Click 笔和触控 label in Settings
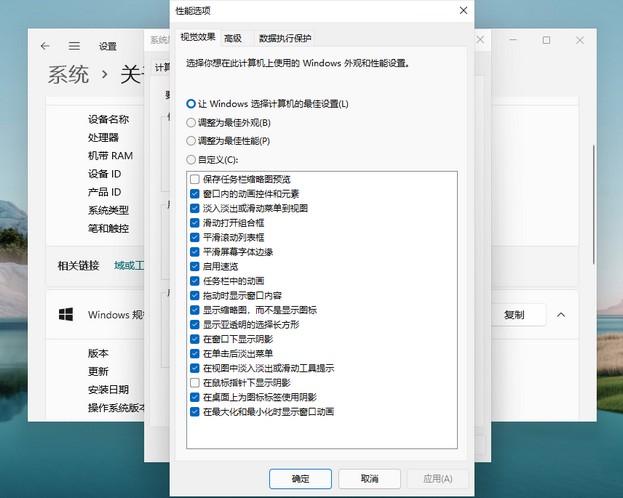623x498 pixels. 108,229
